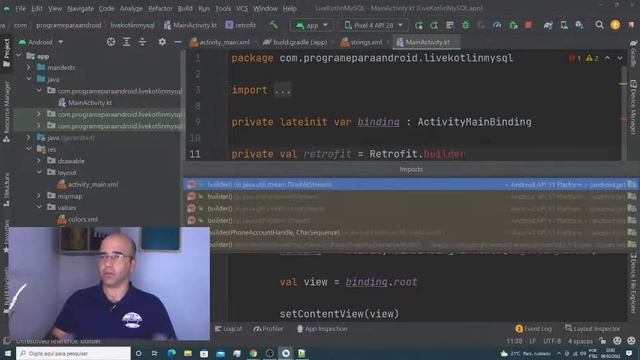Open the SDK Manager icon

point(580,25)
